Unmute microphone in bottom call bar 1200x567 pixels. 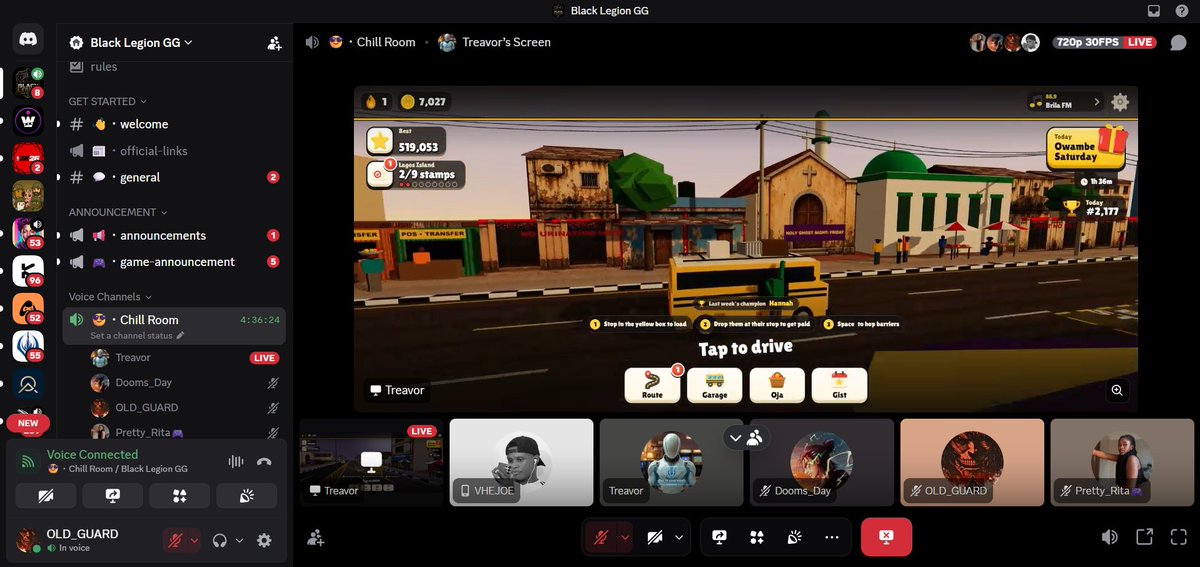click(x=601, y=537)
